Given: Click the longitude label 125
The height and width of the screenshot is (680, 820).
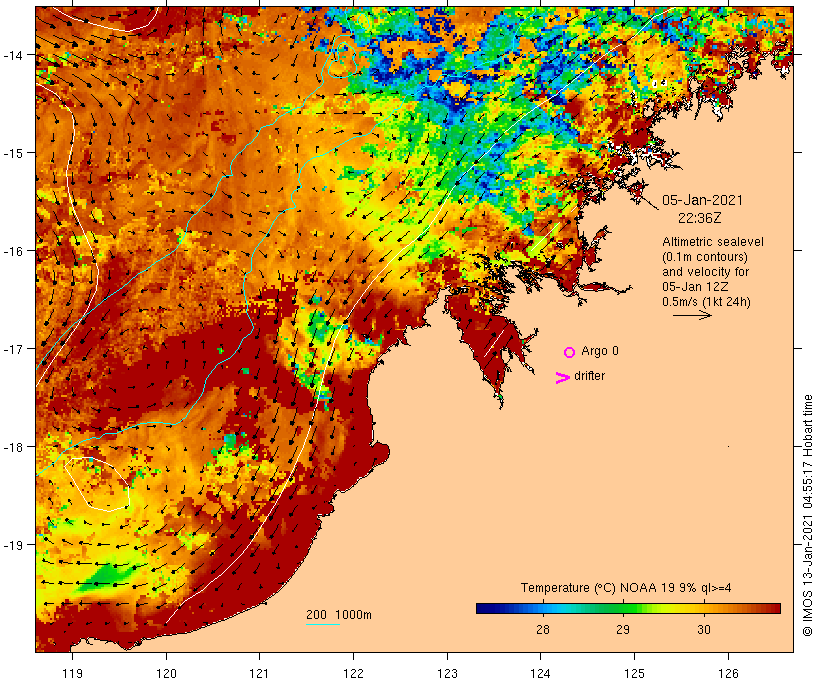Looking at the screenshot, I should [x=634, y=673].
